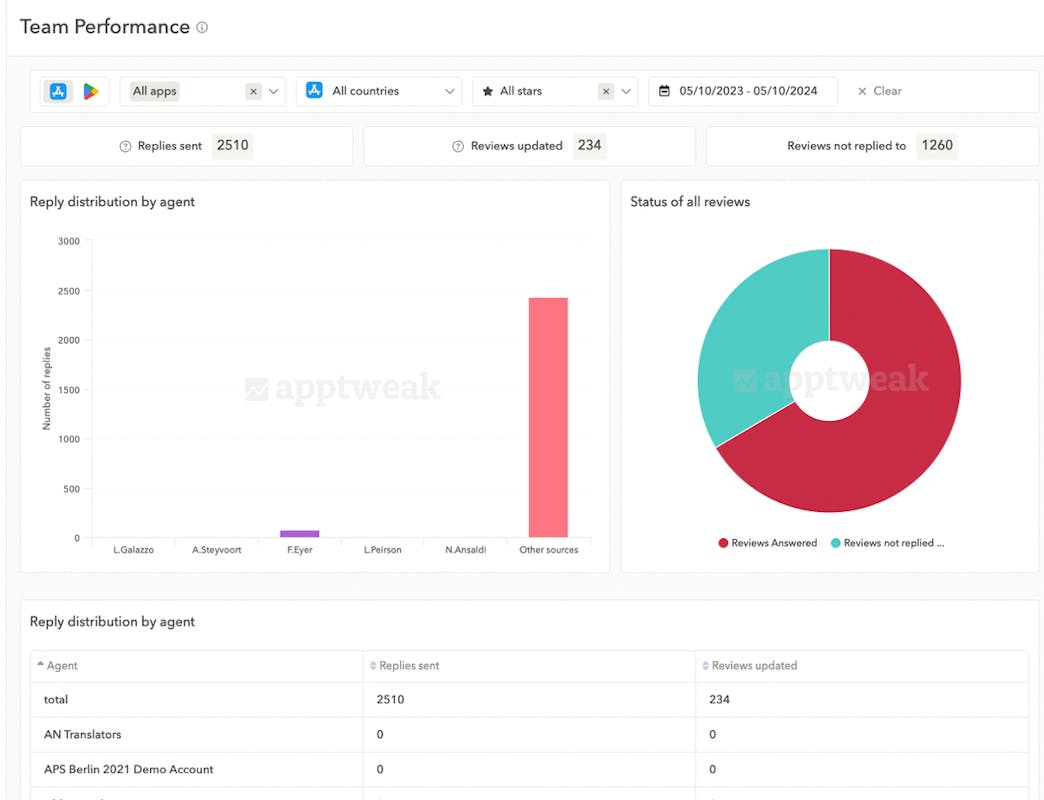This screenshot has width=1044, height=800.
Task: Toggle Reviews Answered legend item
Action: [767, 543]
